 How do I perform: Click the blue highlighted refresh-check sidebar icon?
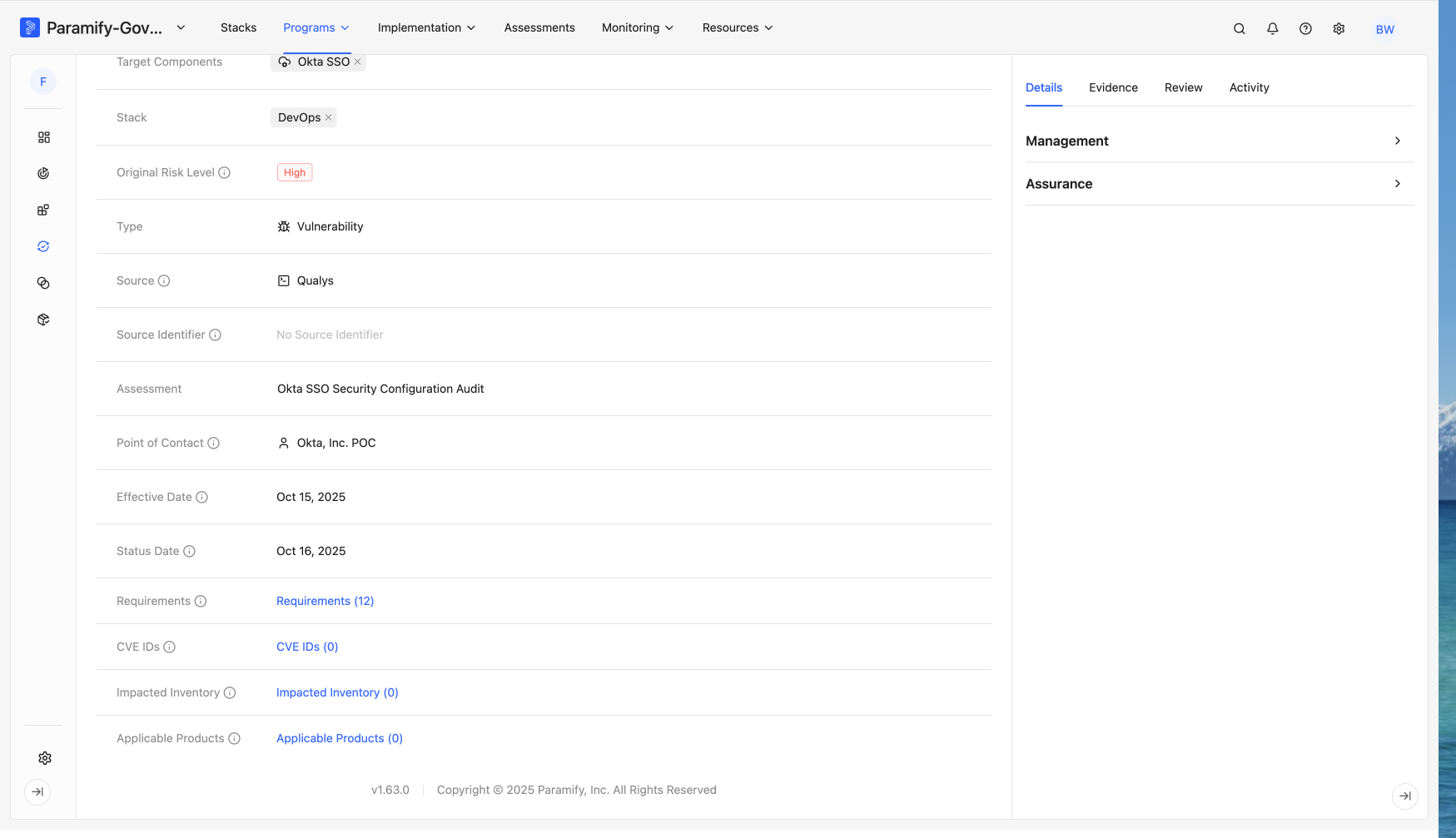coord(43,246)
